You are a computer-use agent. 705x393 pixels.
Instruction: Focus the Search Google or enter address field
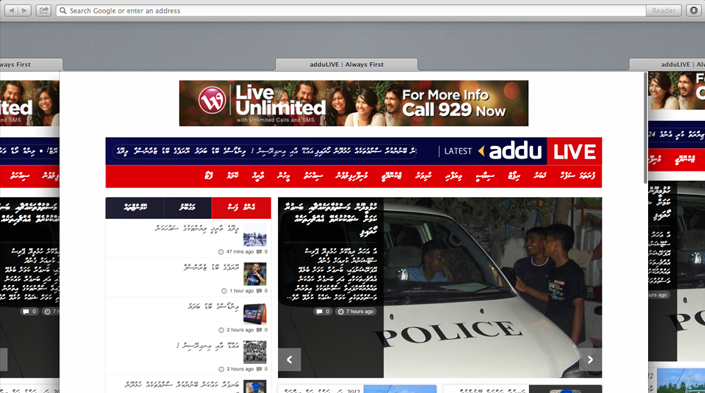click(351, 10)
